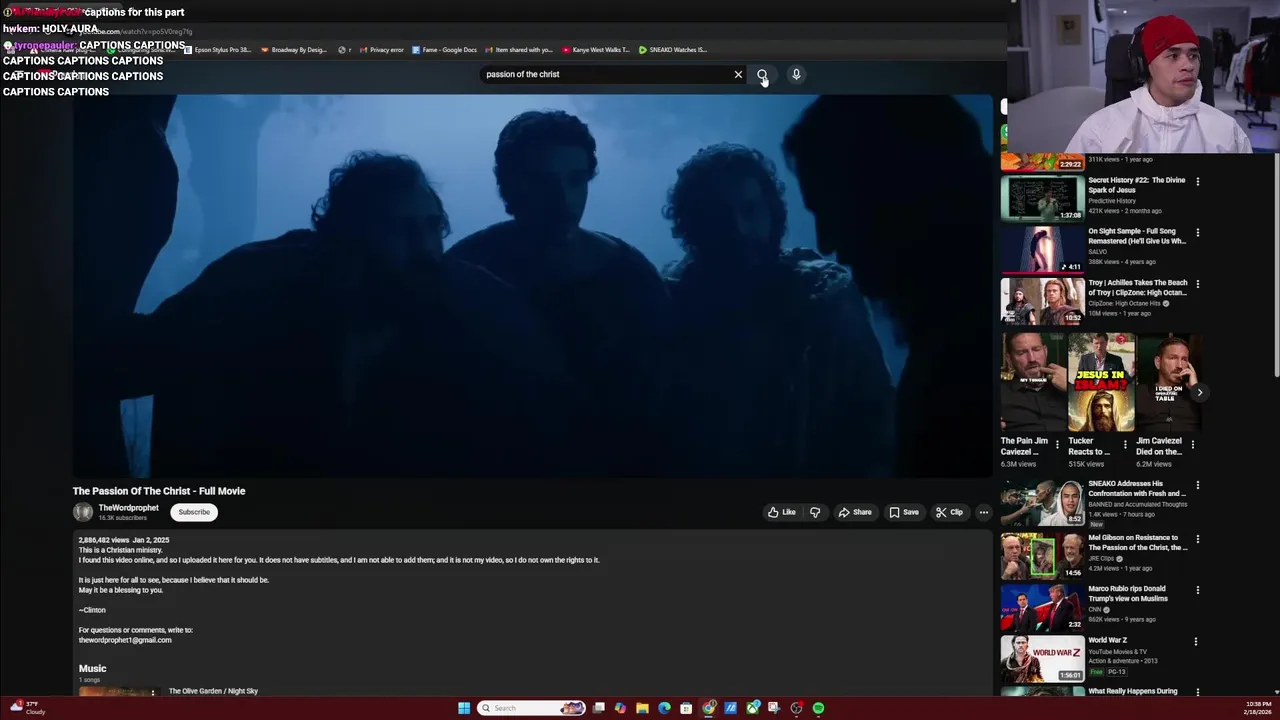Open 'Fame - Google Docs' bookmark
The width and height of the screenshot is (1280, 720).
pyautogui.click(x=445, y=50)
